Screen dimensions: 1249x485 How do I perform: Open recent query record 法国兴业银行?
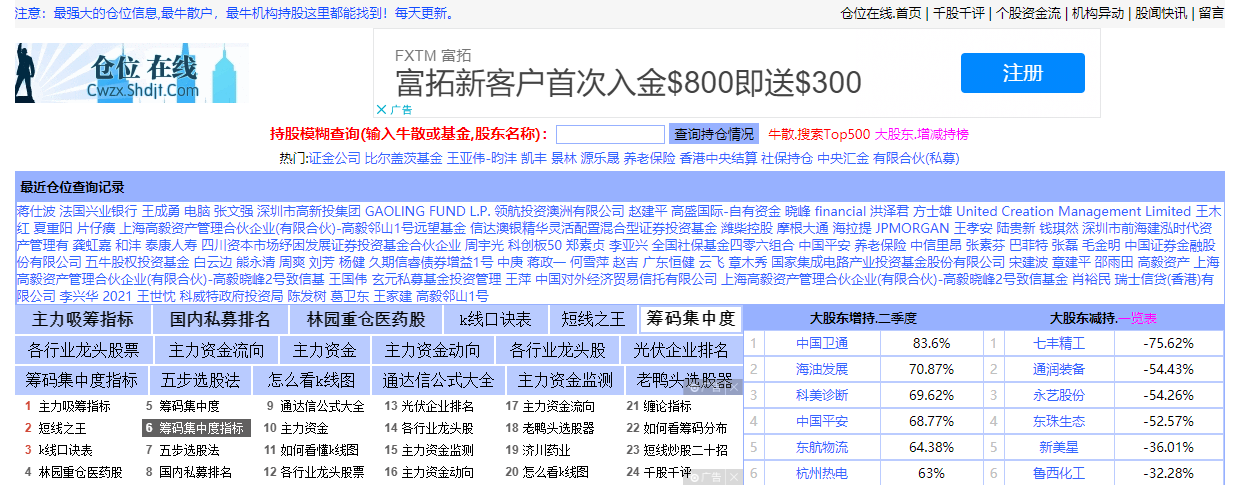98,212
